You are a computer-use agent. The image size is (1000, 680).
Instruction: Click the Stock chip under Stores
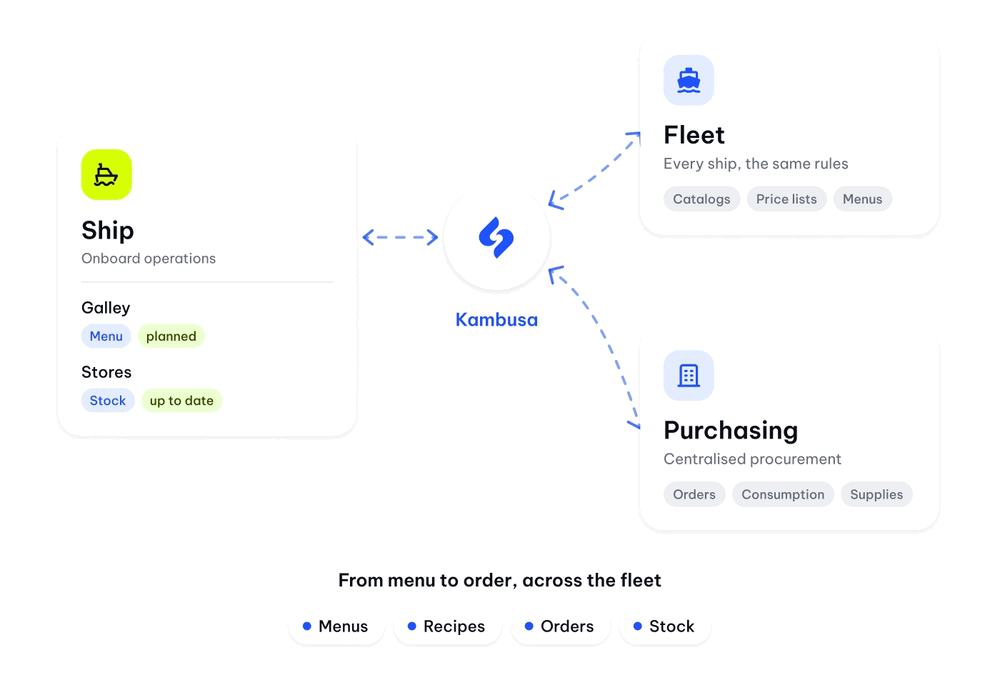coord(108,401)
